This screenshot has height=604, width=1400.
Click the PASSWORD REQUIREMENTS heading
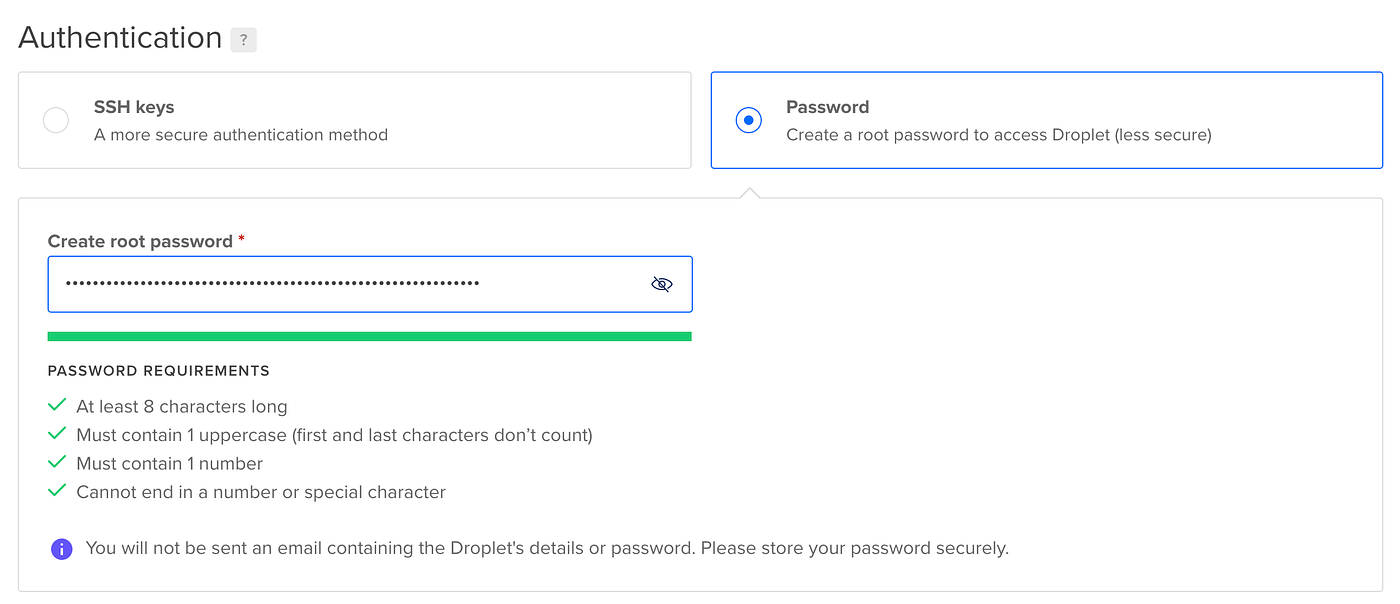[x=158, y=371]
